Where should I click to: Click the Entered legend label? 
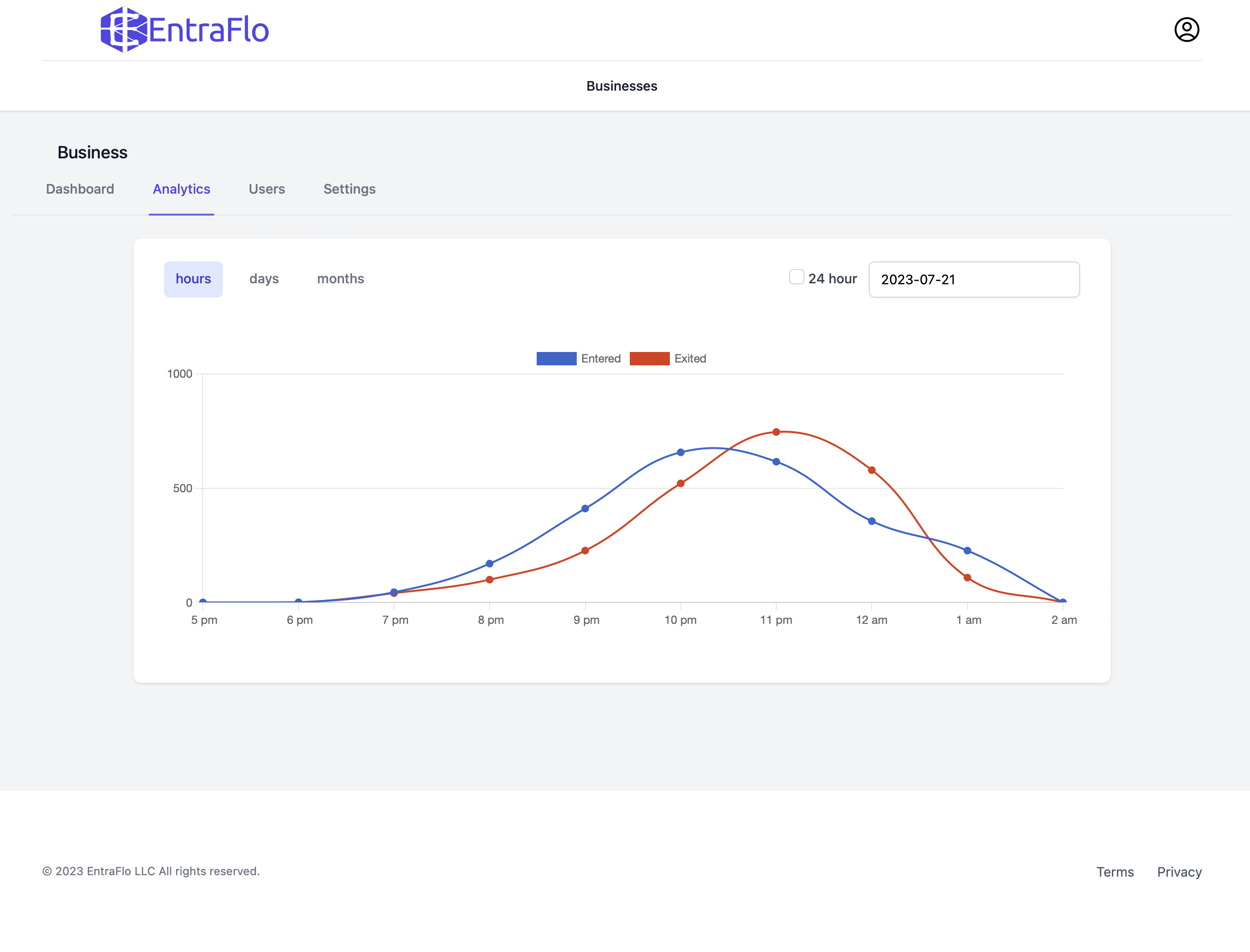[601, 359]
